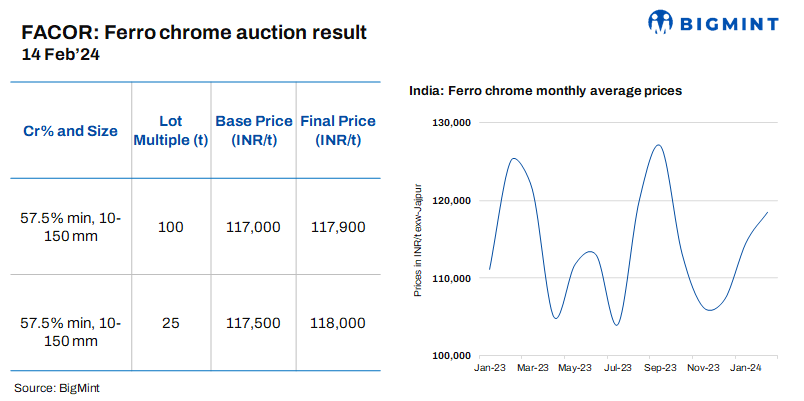Image resolution: width=804 pixels, height=401 pixels.
Task: Select the 'Lot Multiple (t)' column header
Action: (171, 131)
